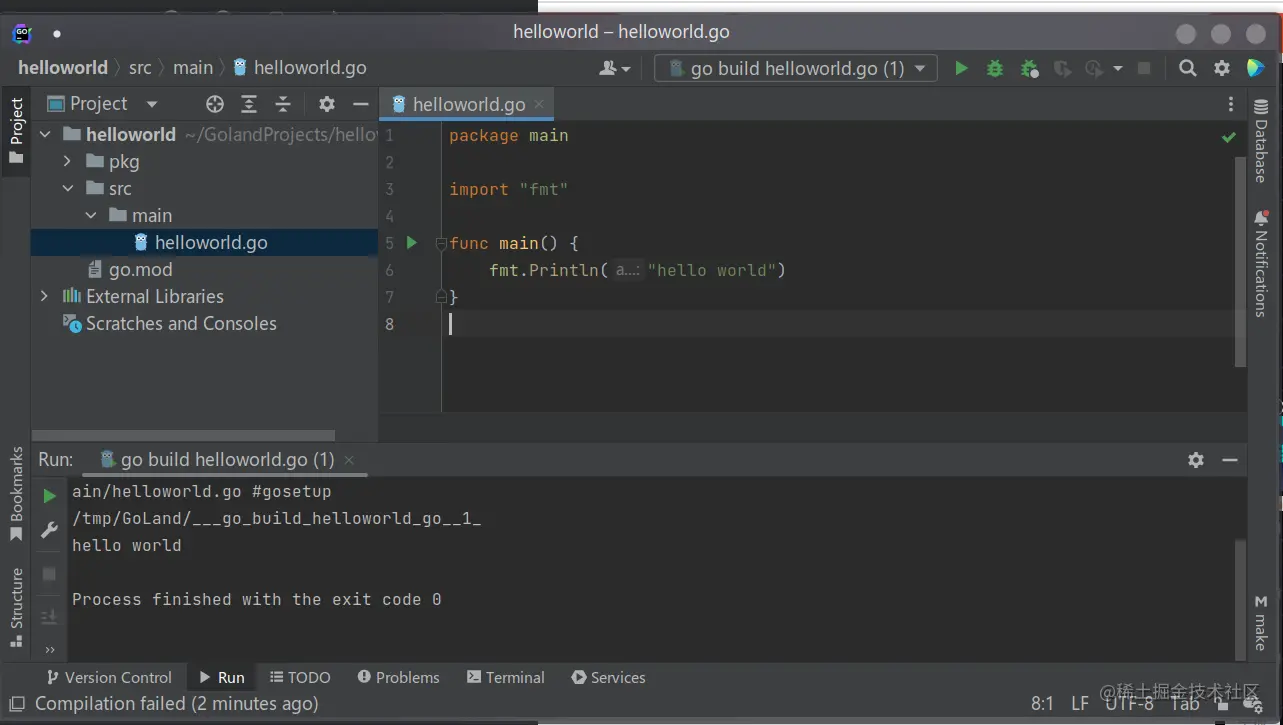This screenshot has width=1283, height=725.
Task: Locate opened file with the crosshair icon
Action: coord(215,104)
